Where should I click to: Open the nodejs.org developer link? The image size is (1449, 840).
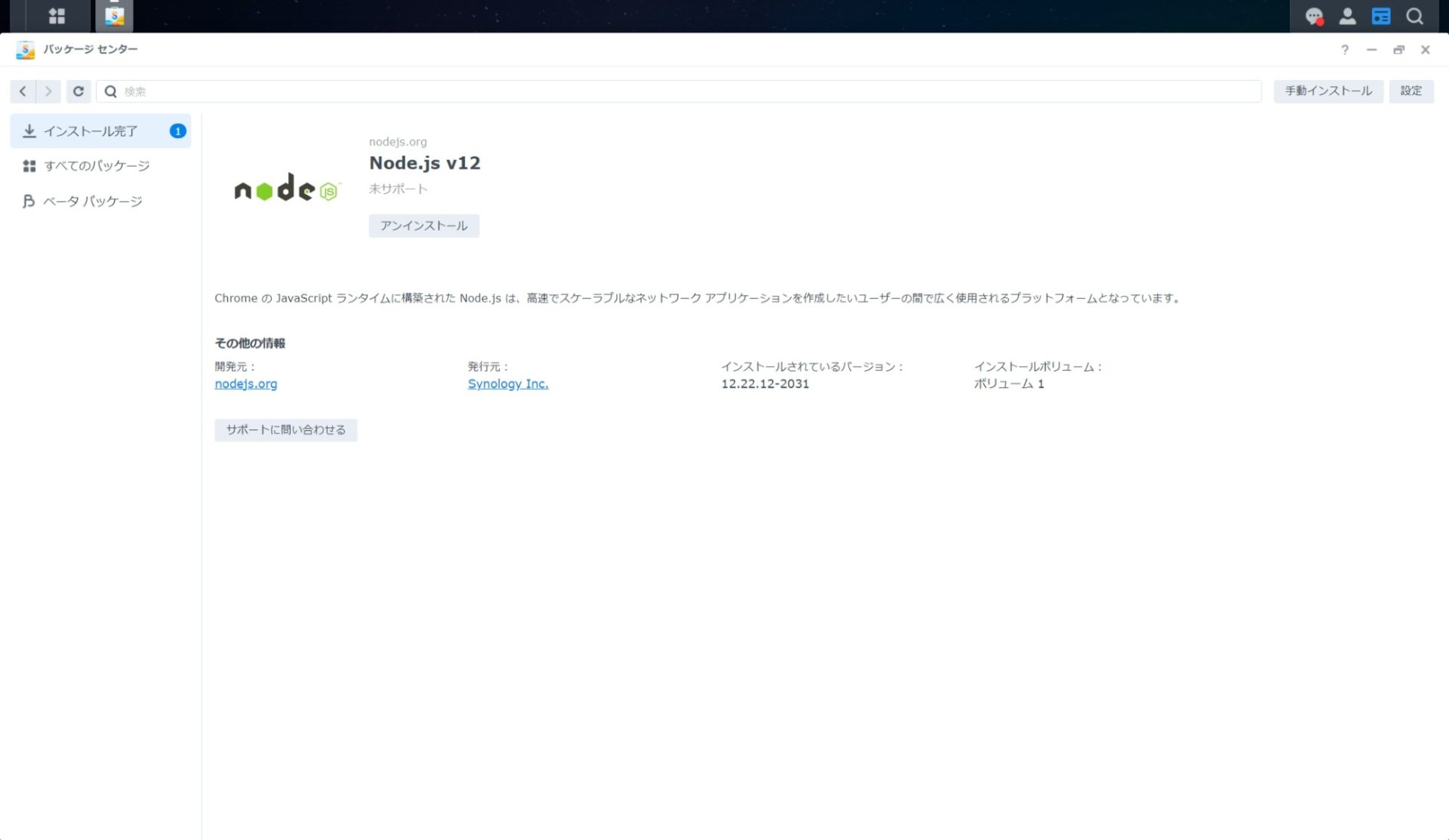point(245,383)
